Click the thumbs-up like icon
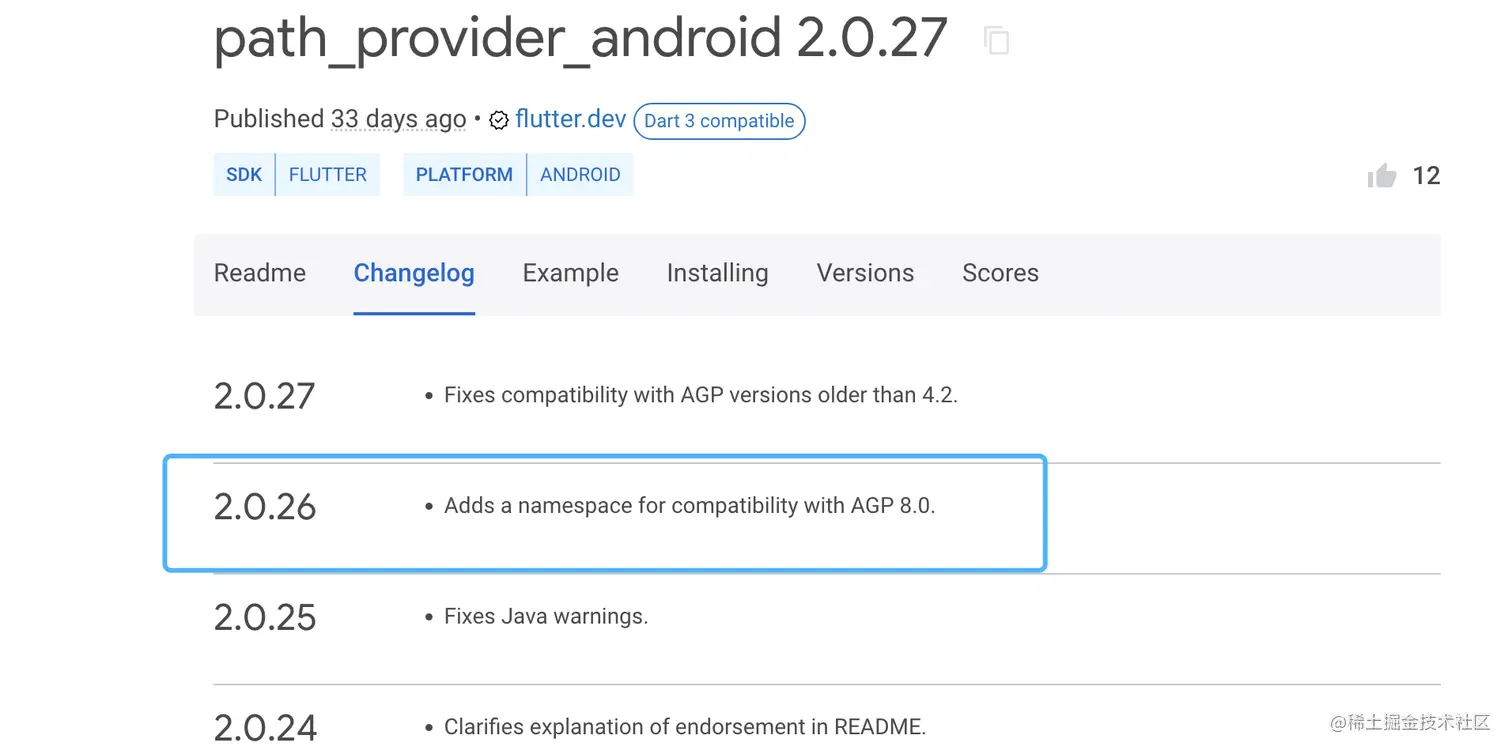Screen dimensions: 1512x754 point(1382,176)
